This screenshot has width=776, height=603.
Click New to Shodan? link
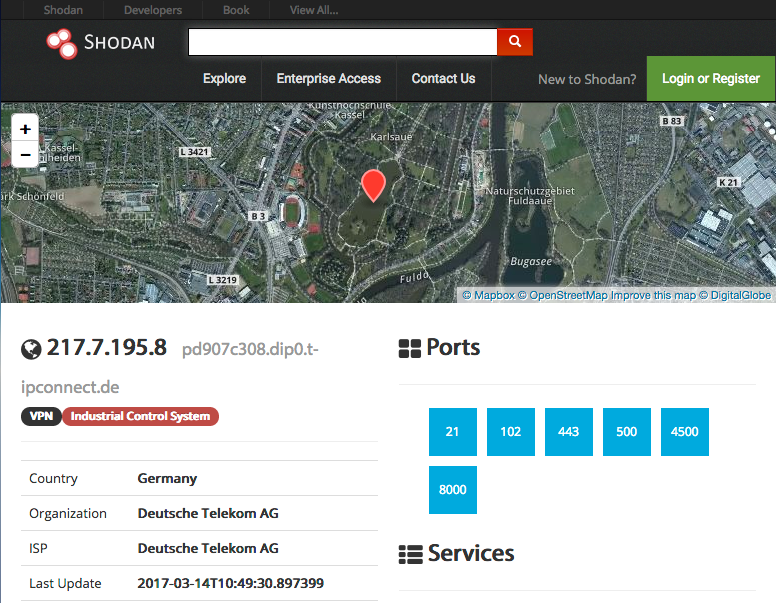point(587,79)
